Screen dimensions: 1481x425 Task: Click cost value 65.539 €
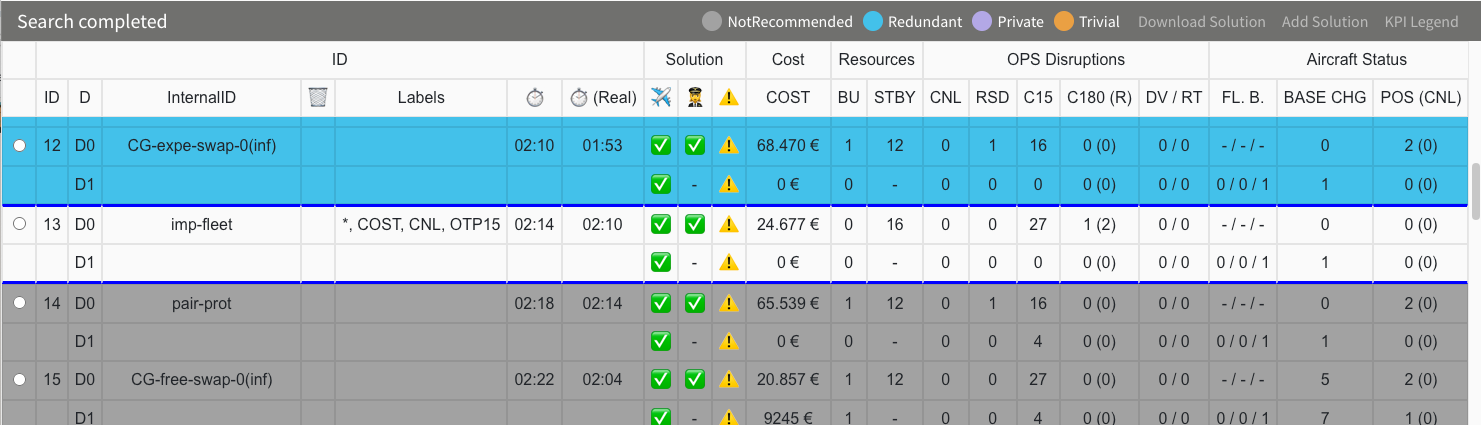tap(788, 303)
